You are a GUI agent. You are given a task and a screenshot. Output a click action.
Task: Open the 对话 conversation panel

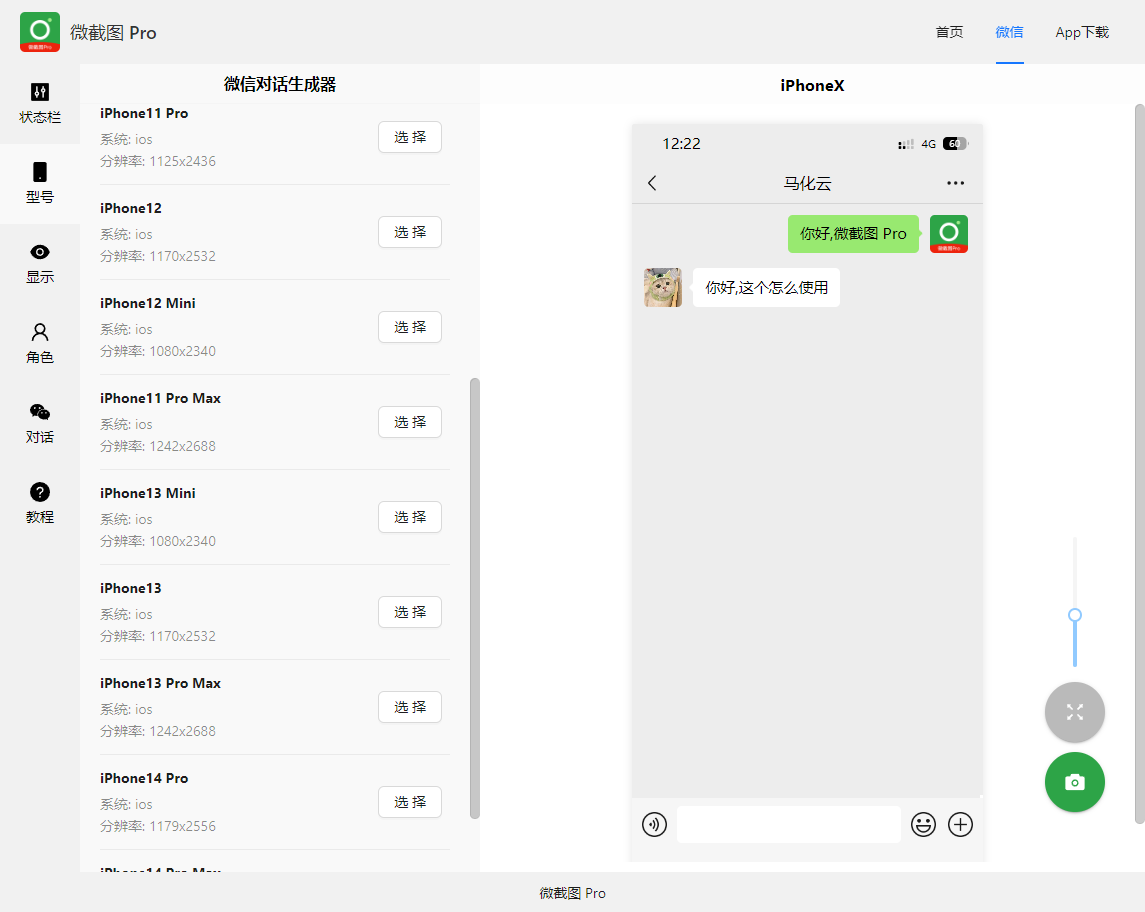coord(40,424)
